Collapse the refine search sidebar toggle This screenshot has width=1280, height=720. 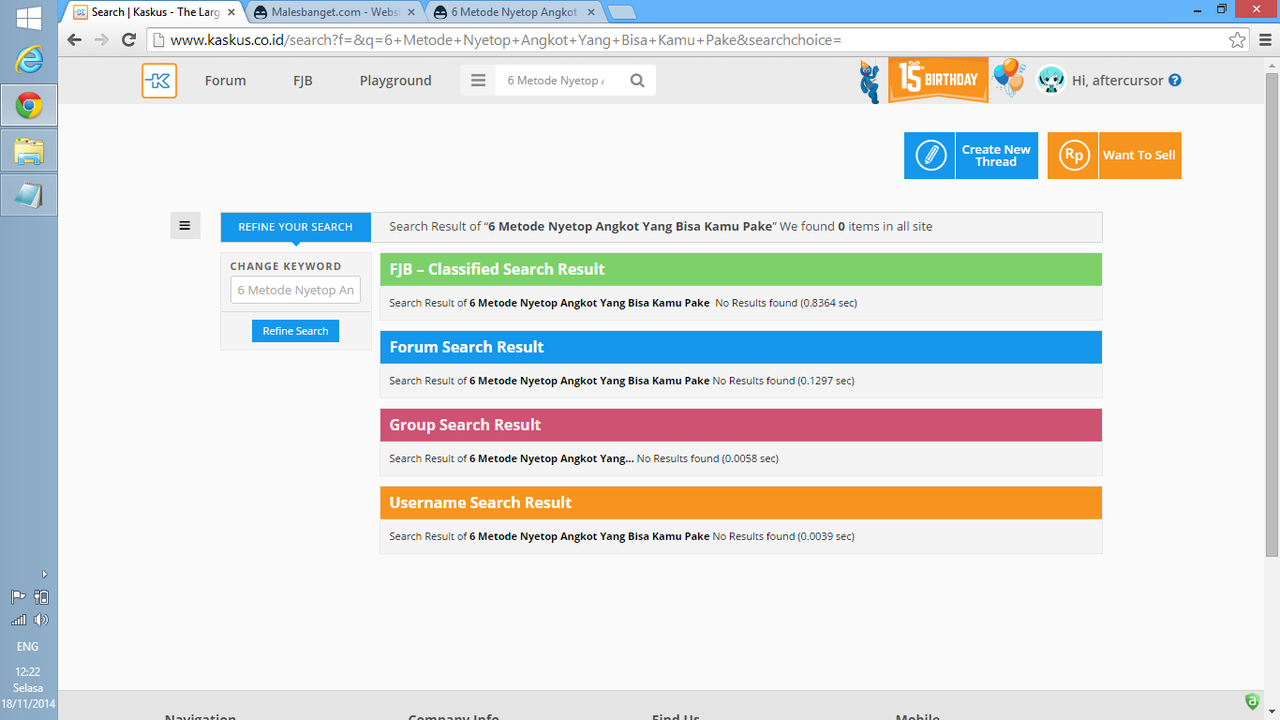click(185, 226)
